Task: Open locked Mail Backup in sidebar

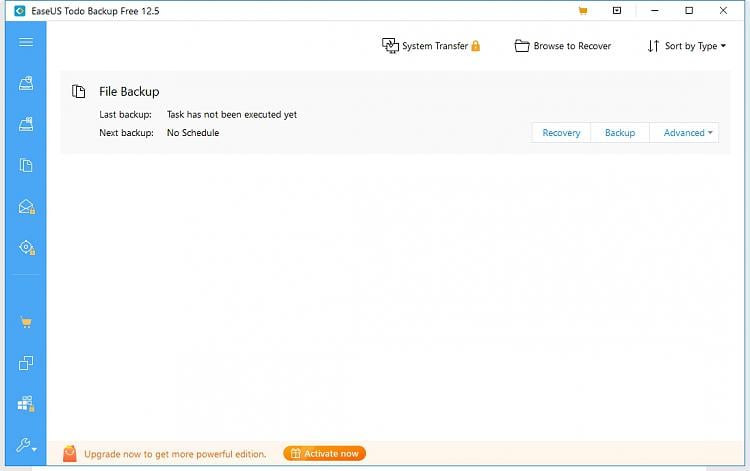Action: tap(26, 207)
